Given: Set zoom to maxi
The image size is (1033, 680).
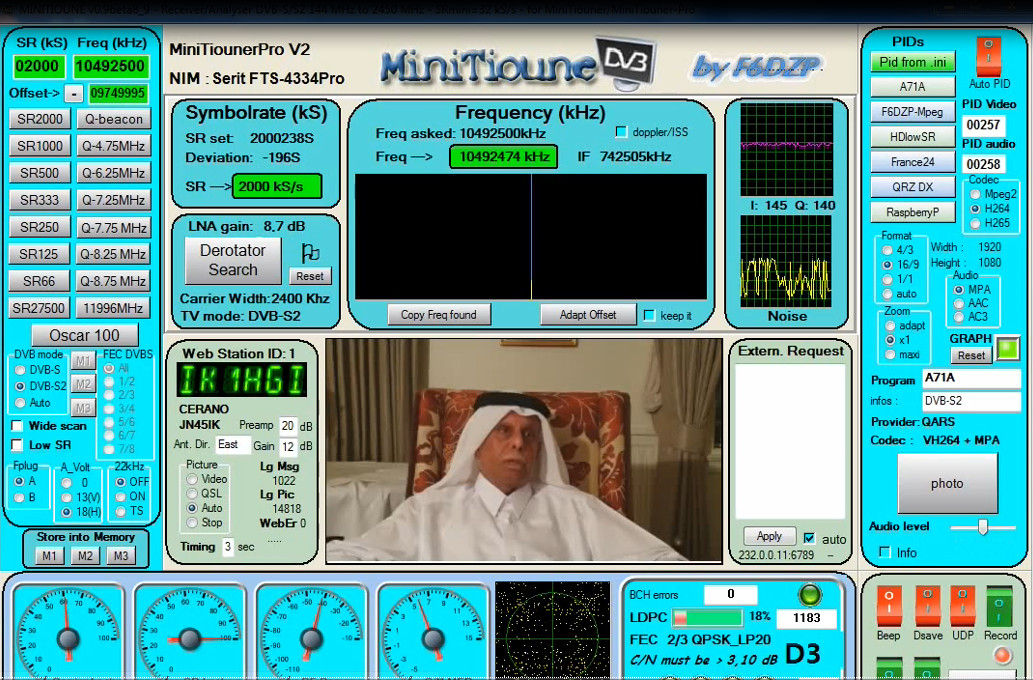Looking at the screenshot, I should (891, 354).
